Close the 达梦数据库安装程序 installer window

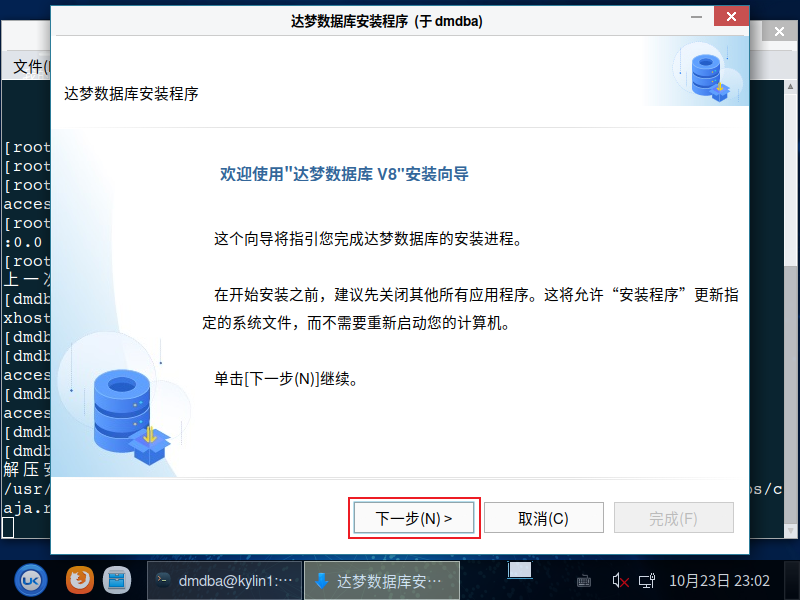[731, 16]
